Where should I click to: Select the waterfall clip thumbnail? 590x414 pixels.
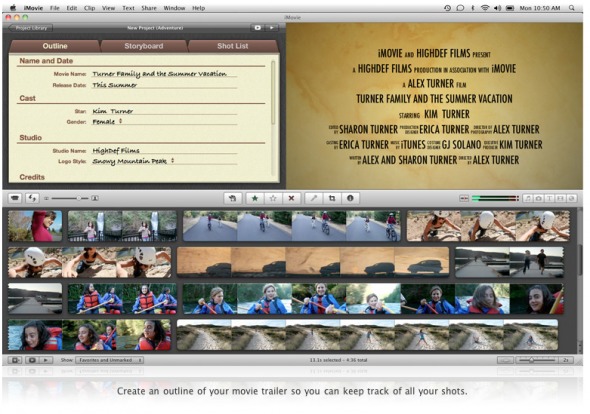click(x=122, y=226)
